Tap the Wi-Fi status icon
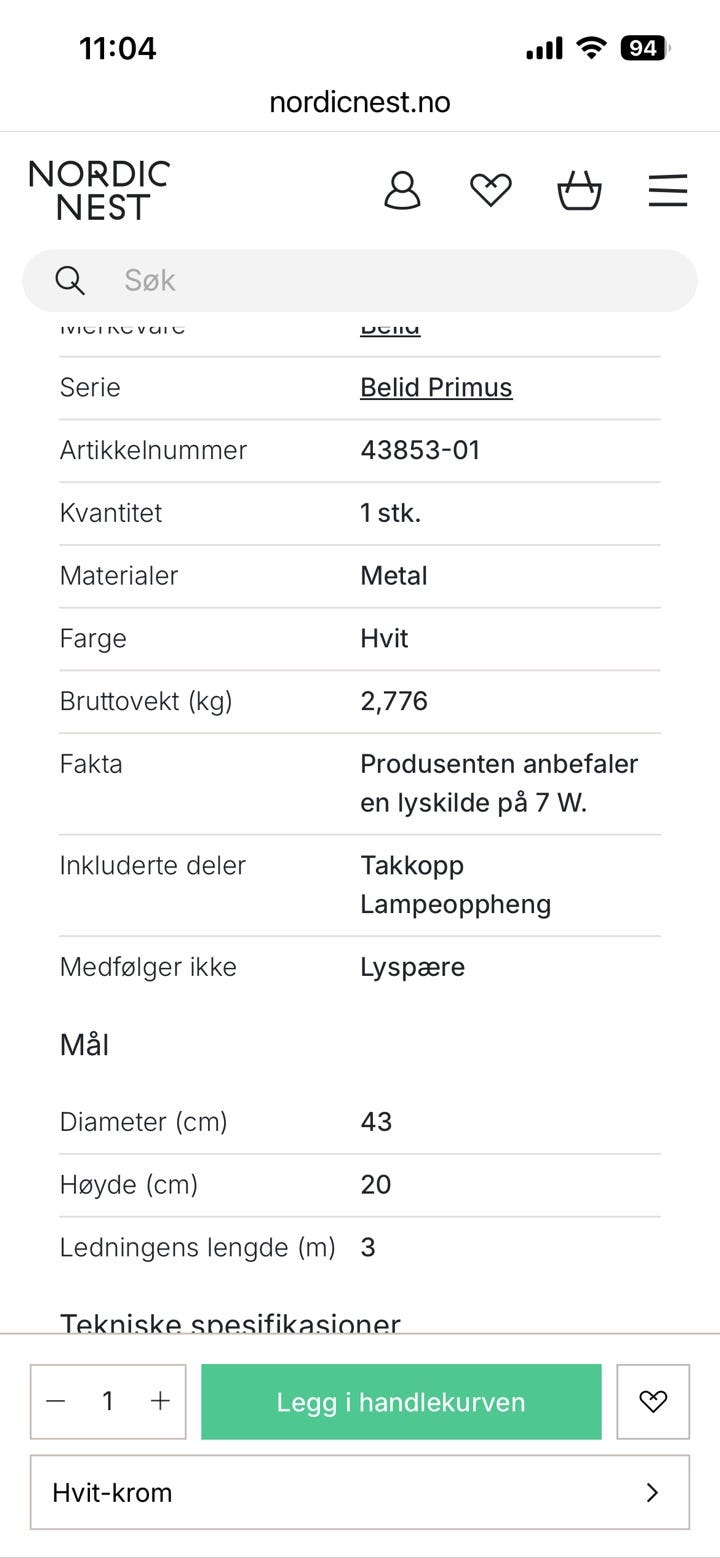The image size is (720, 1558). tap(593, 48)
